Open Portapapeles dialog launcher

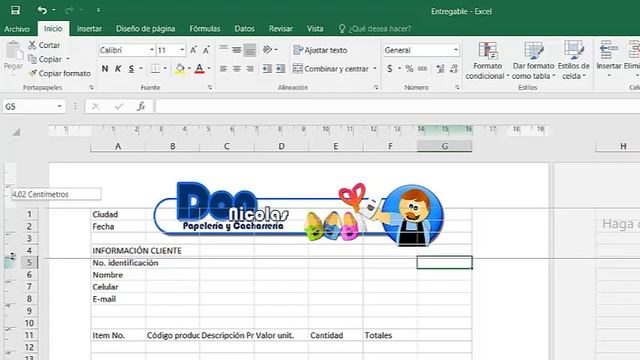point(91,87)
